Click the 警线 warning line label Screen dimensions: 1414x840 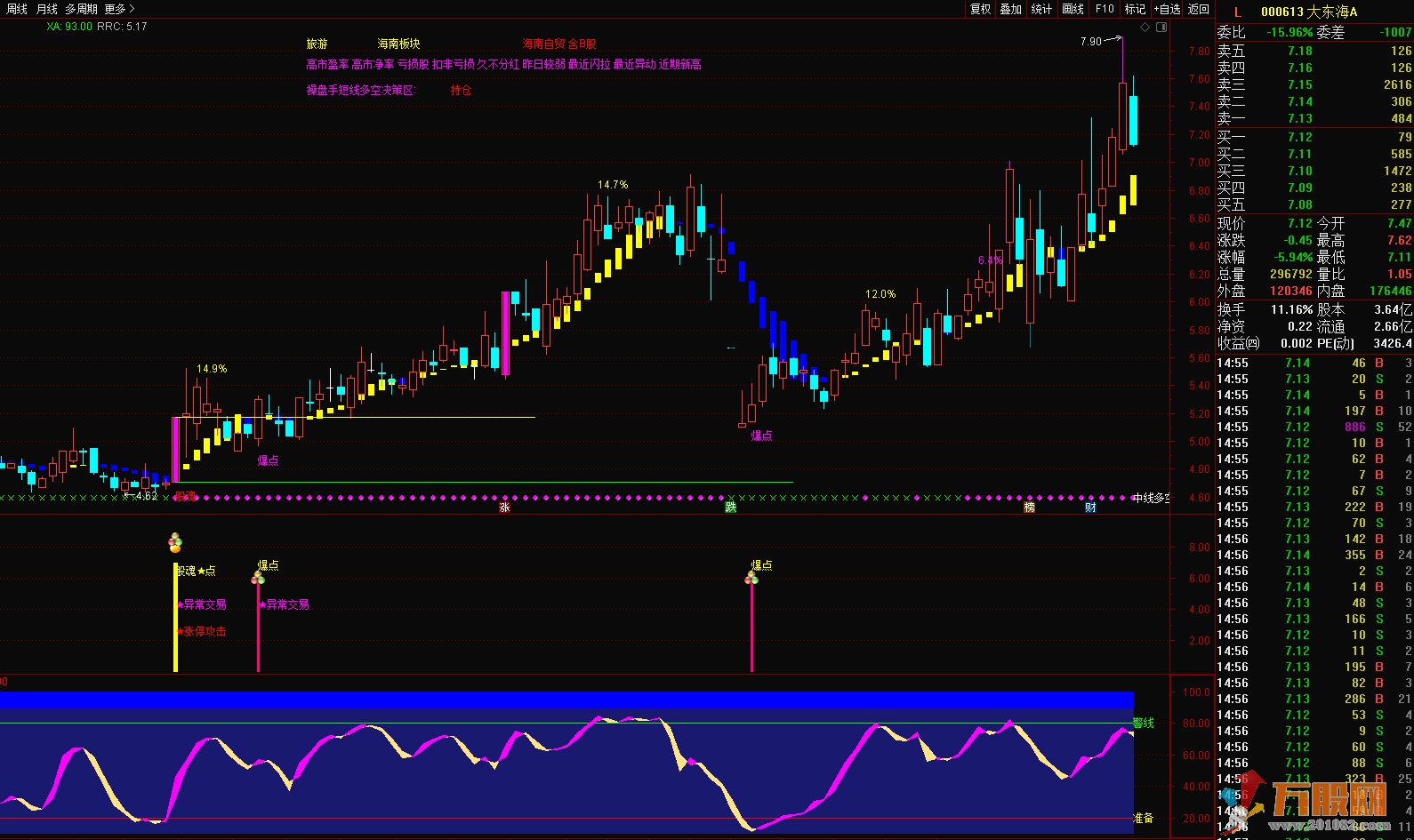1144,723
